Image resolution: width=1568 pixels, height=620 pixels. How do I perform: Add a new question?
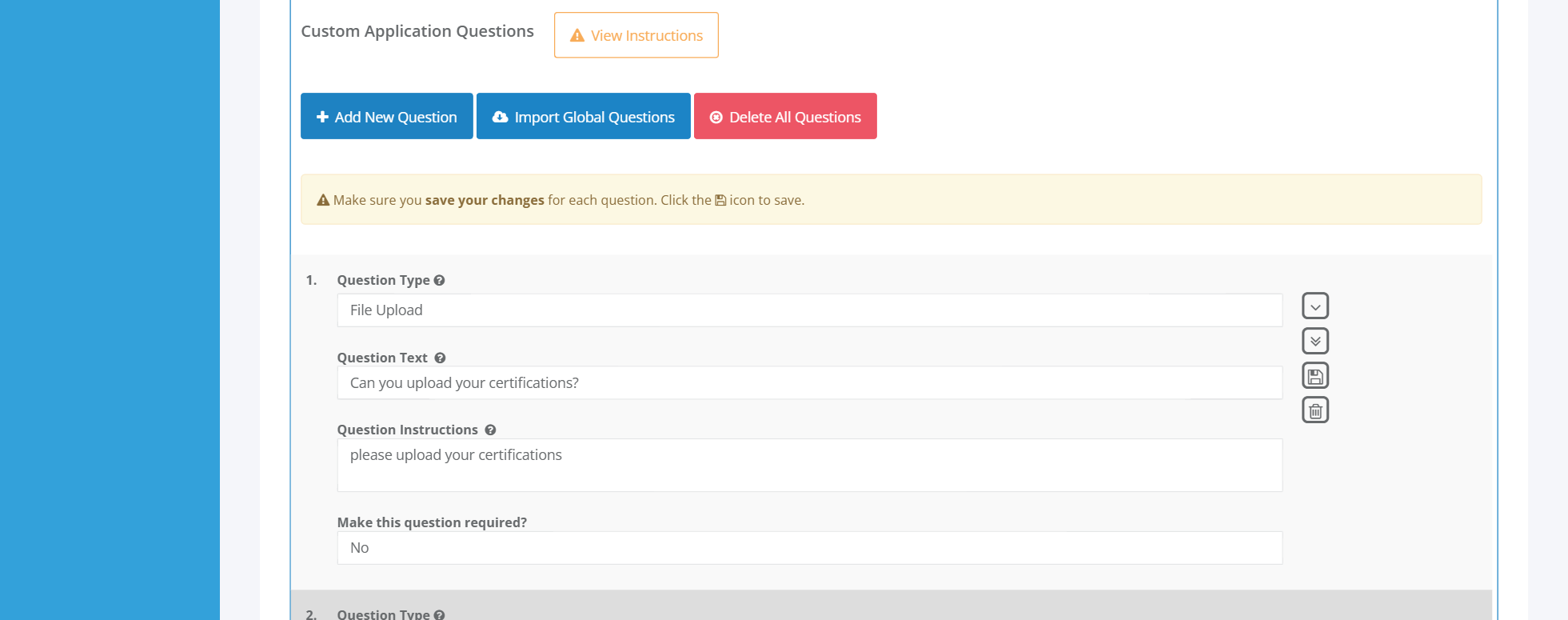click(x=387, y=116)
